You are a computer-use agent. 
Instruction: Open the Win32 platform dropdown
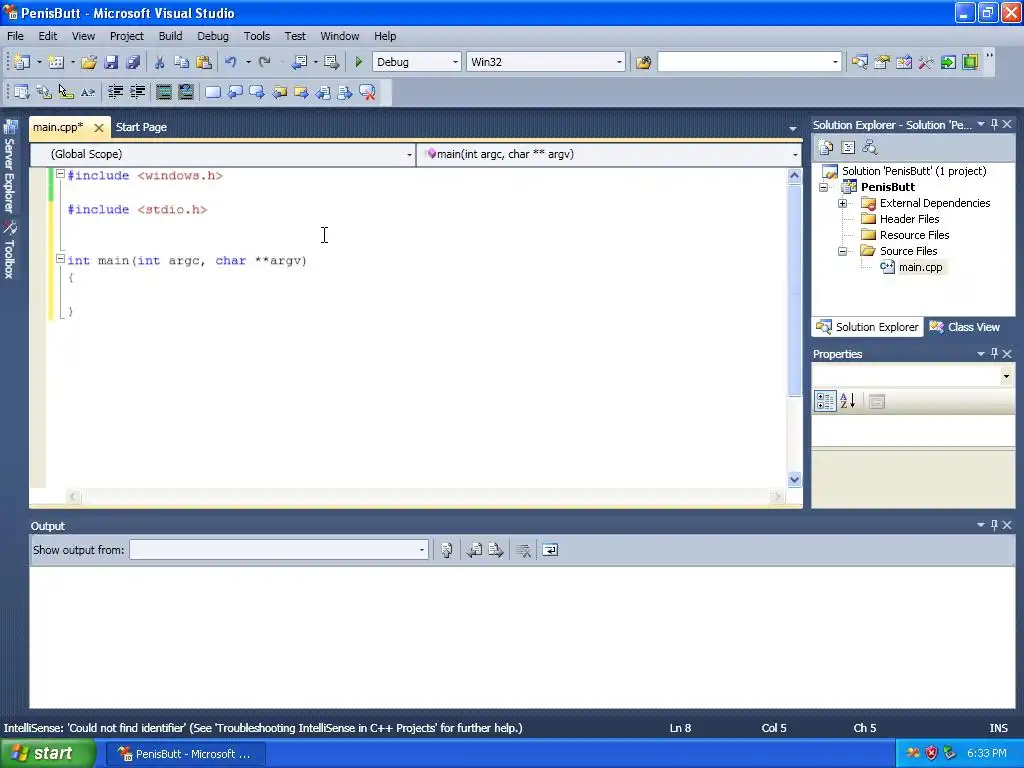(618, 62)
